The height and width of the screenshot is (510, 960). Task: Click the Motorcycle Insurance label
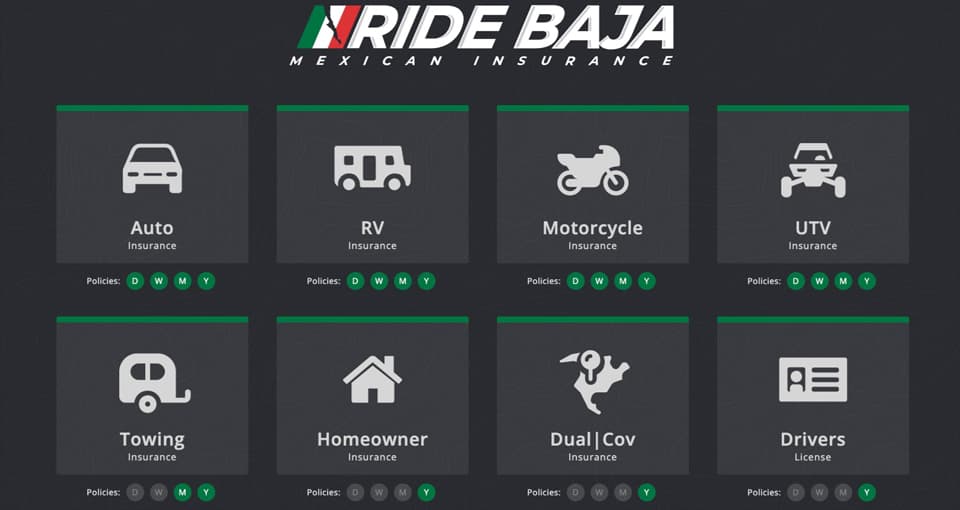(x=592, y=236)
